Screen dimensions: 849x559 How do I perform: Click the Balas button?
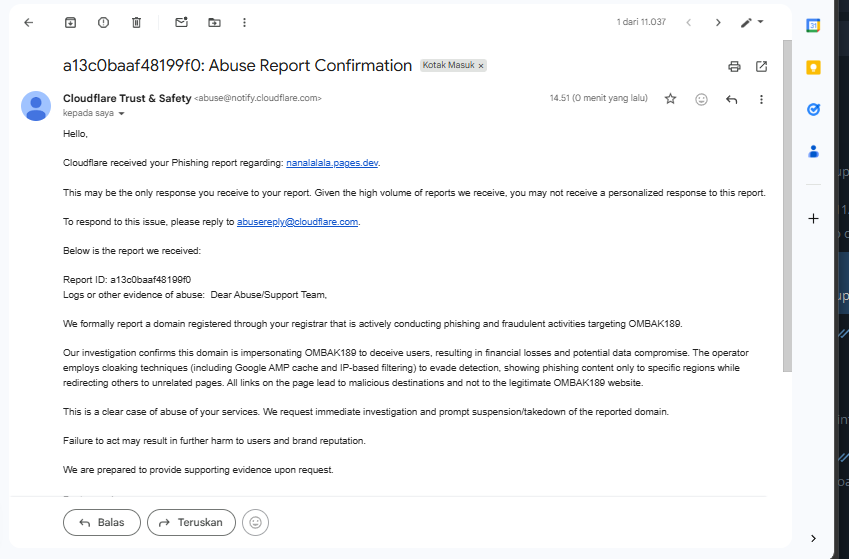[x=101, y=522]
